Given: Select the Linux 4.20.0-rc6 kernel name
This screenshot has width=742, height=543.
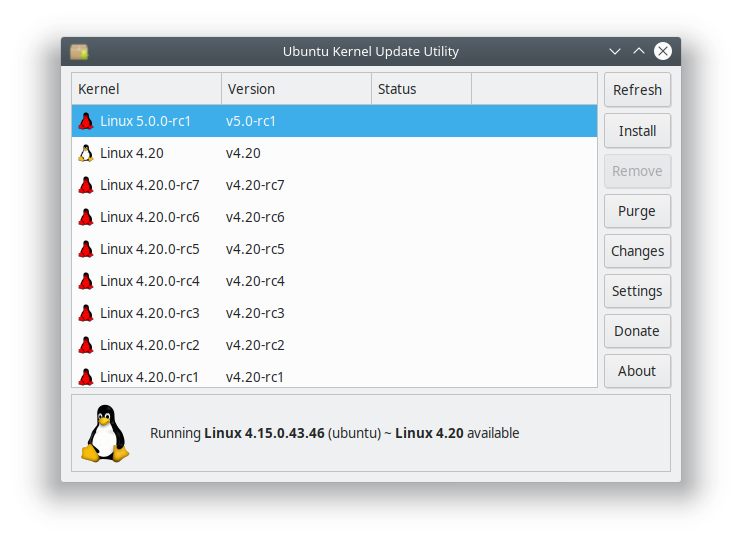Looking at the screenshot, I should point(150,217).
